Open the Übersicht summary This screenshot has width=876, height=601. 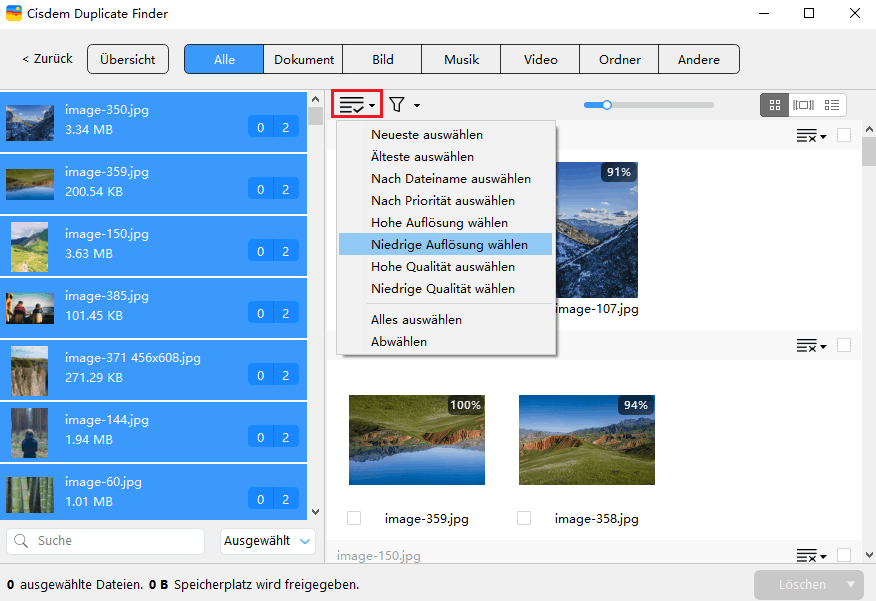128,59
